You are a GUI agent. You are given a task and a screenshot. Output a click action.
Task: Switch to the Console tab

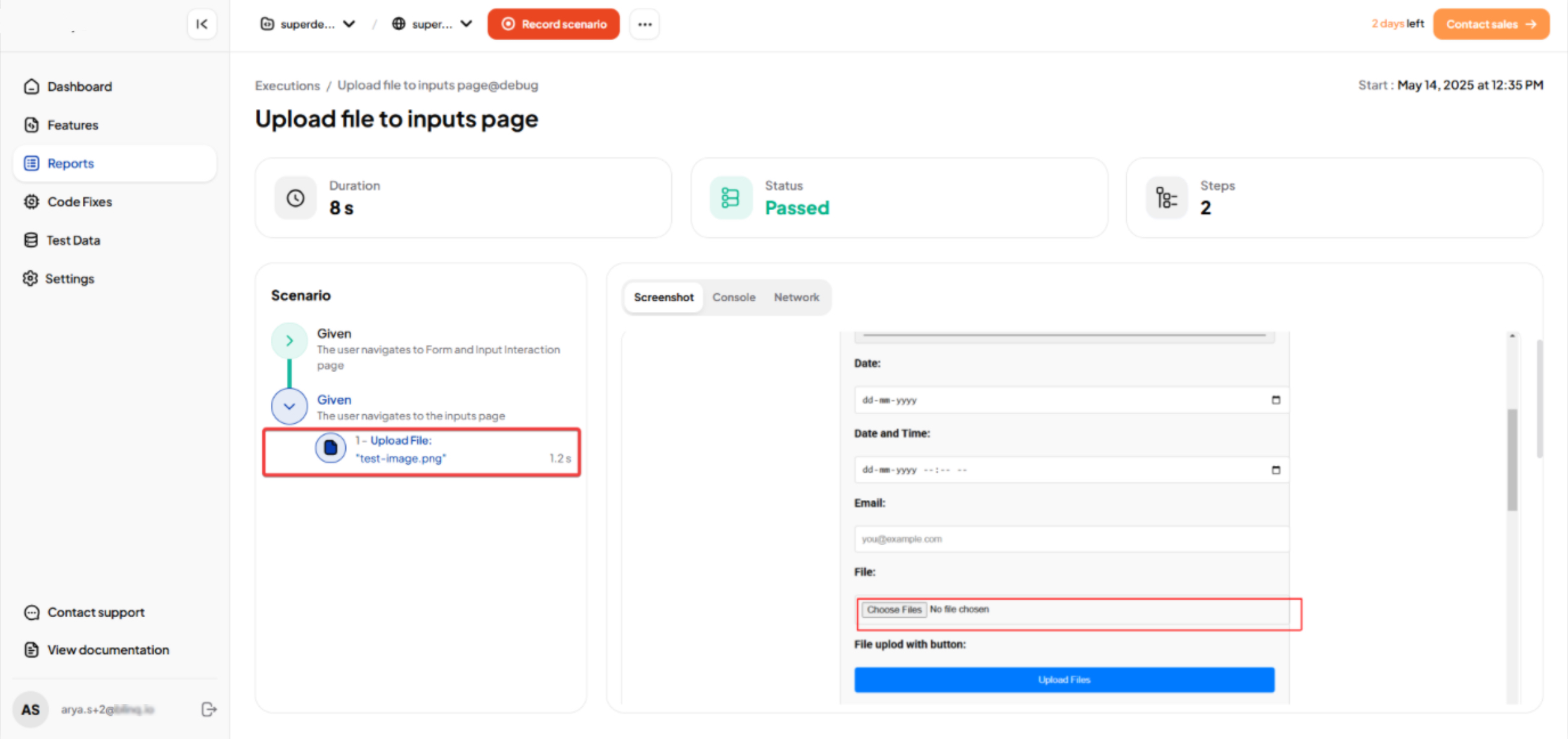click(x=733, y=297)
